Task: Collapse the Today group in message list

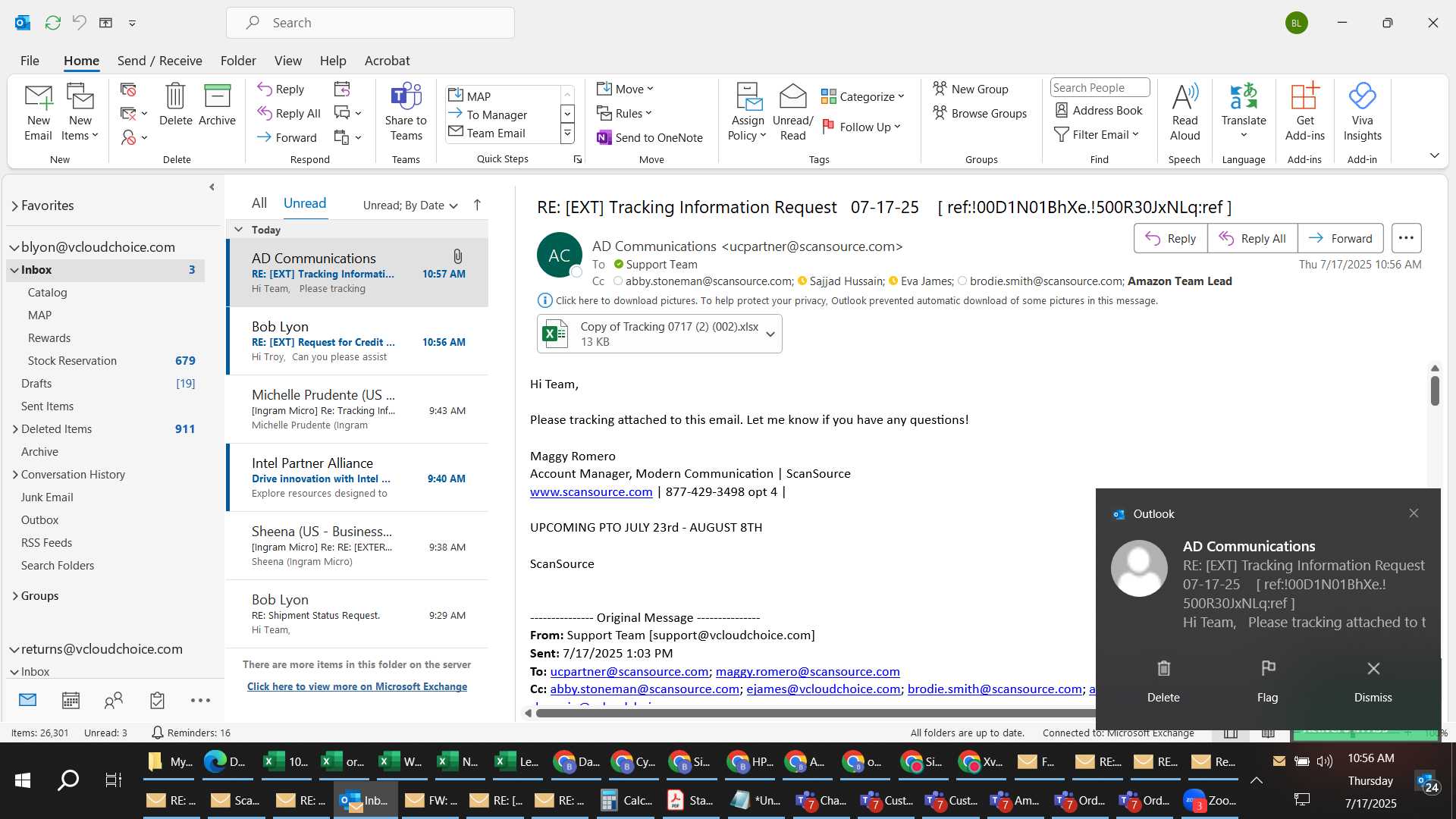Action: (x=238, y=230)
